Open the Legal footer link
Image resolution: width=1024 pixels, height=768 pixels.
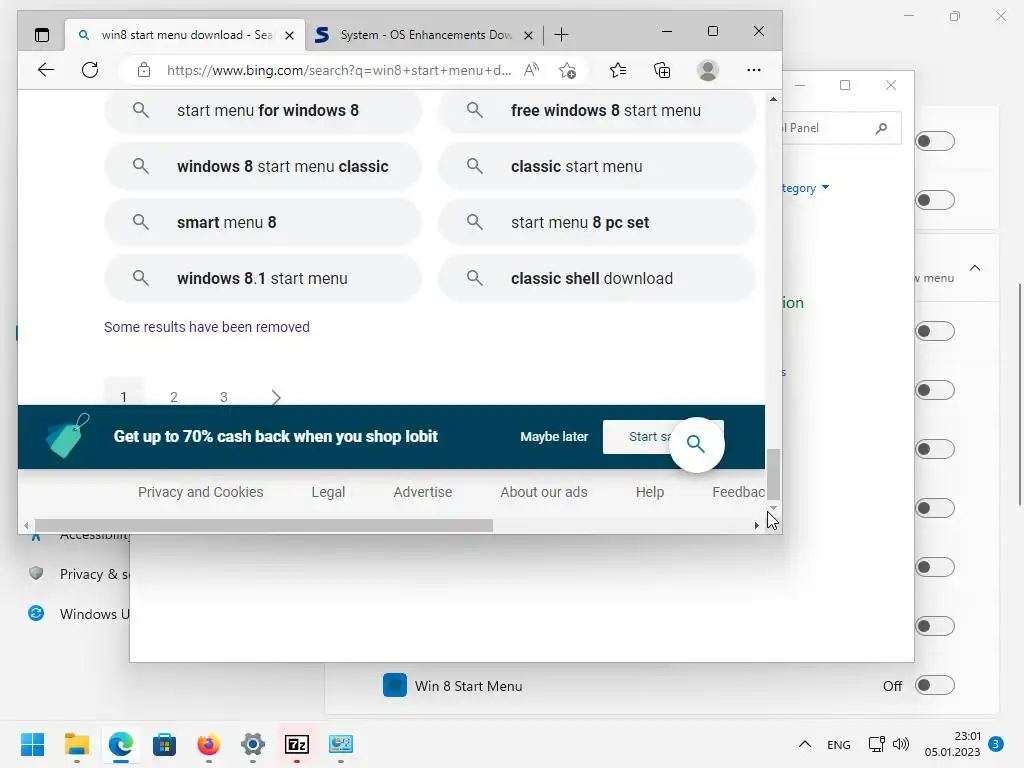click(x=328, y=492)
